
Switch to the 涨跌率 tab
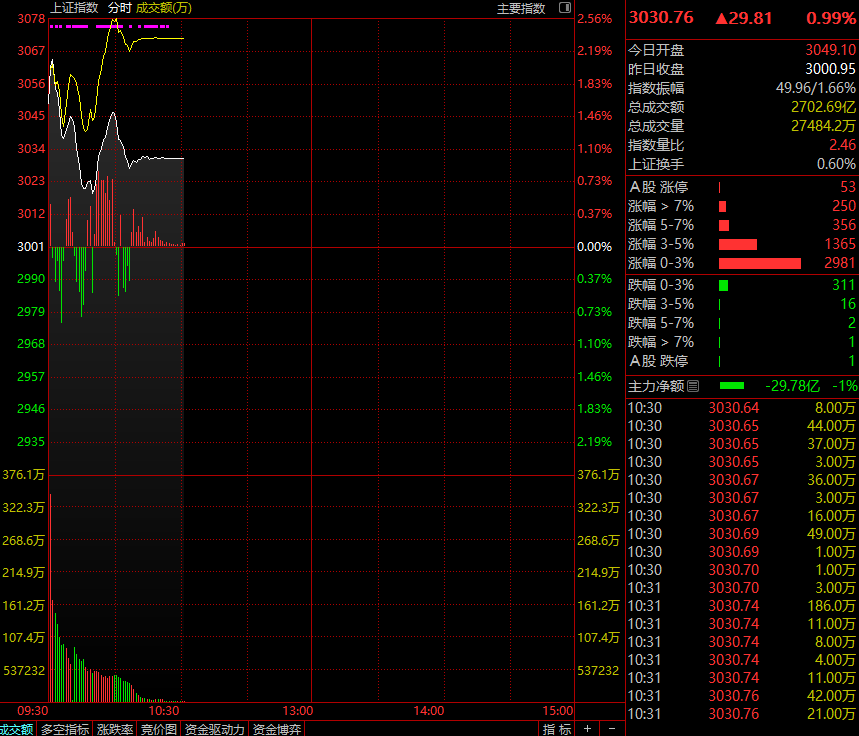(x=114, y=729)
